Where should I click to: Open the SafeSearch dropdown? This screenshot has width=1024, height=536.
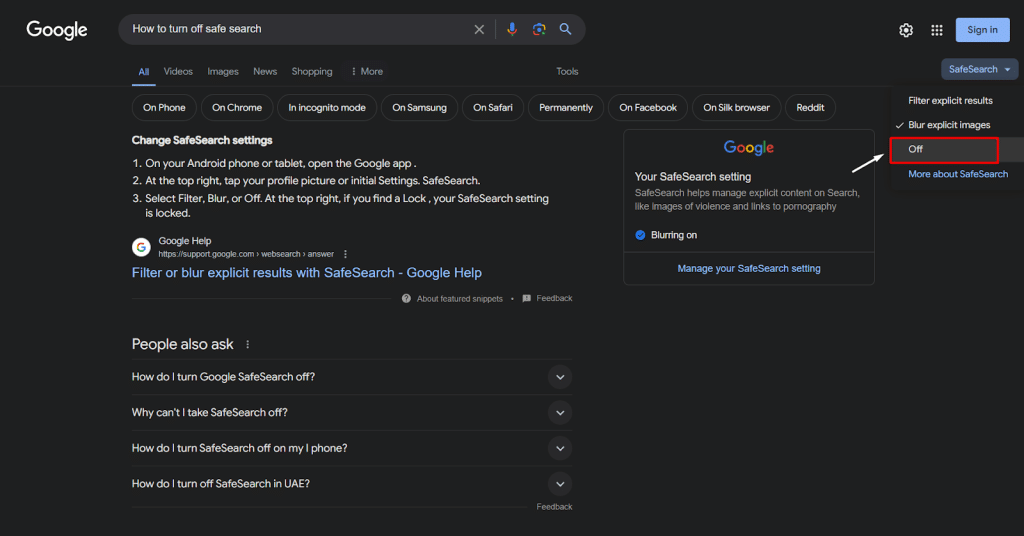[979, 69]
